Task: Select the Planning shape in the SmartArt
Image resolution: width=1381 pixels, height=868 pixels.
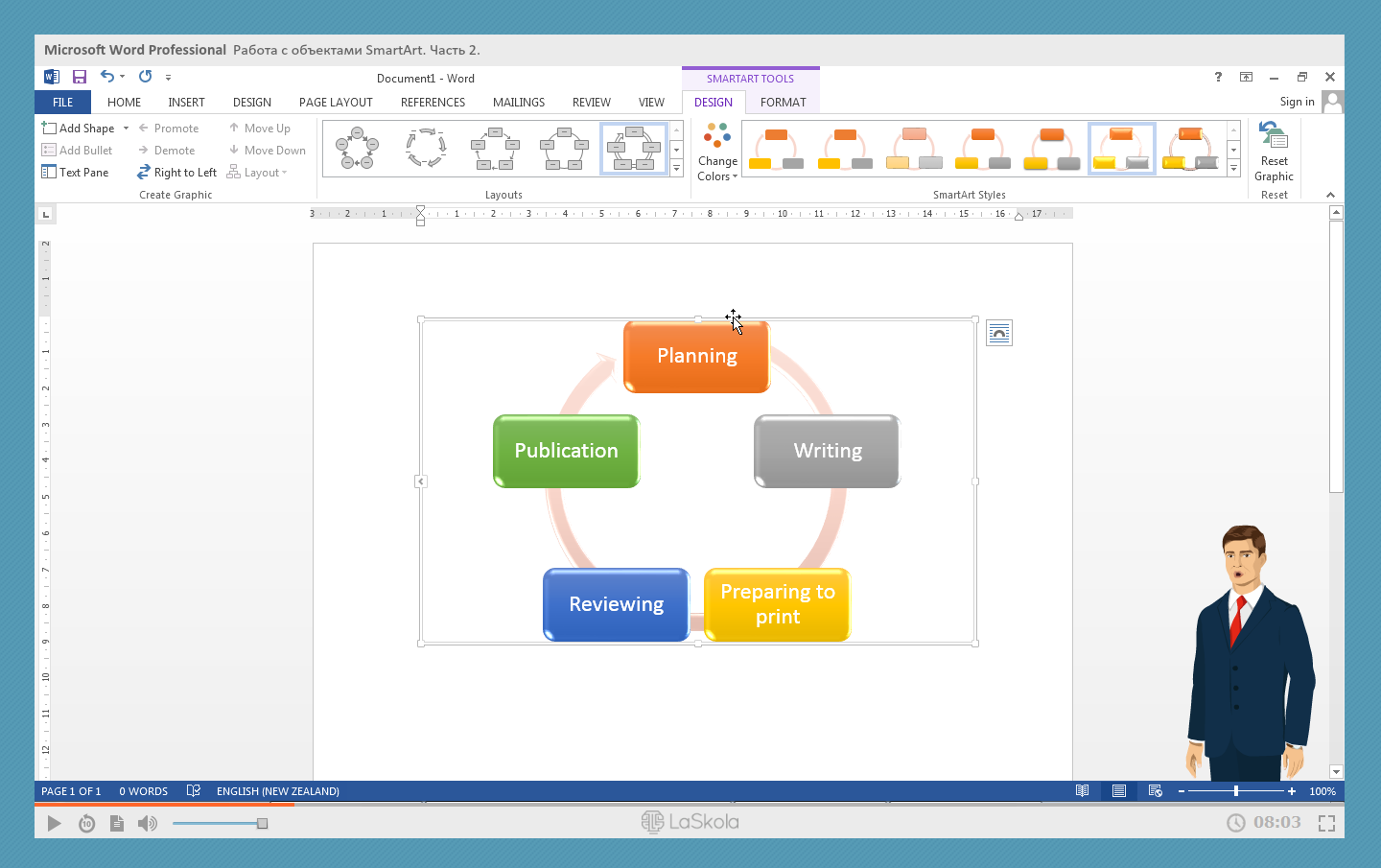Action: pyautogui.click(x=696, y=357)
